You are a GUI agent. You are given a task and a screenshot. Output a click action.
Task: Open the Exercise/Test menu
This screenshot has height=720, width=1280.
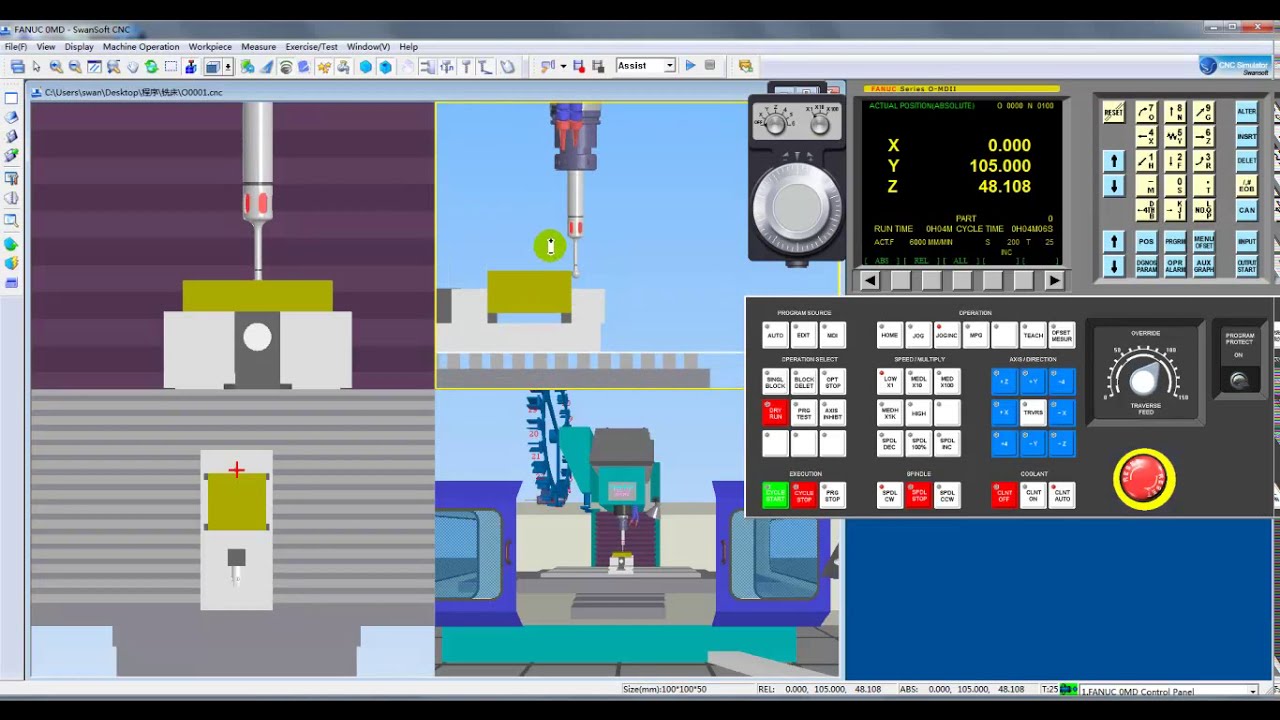pos(311,47)
